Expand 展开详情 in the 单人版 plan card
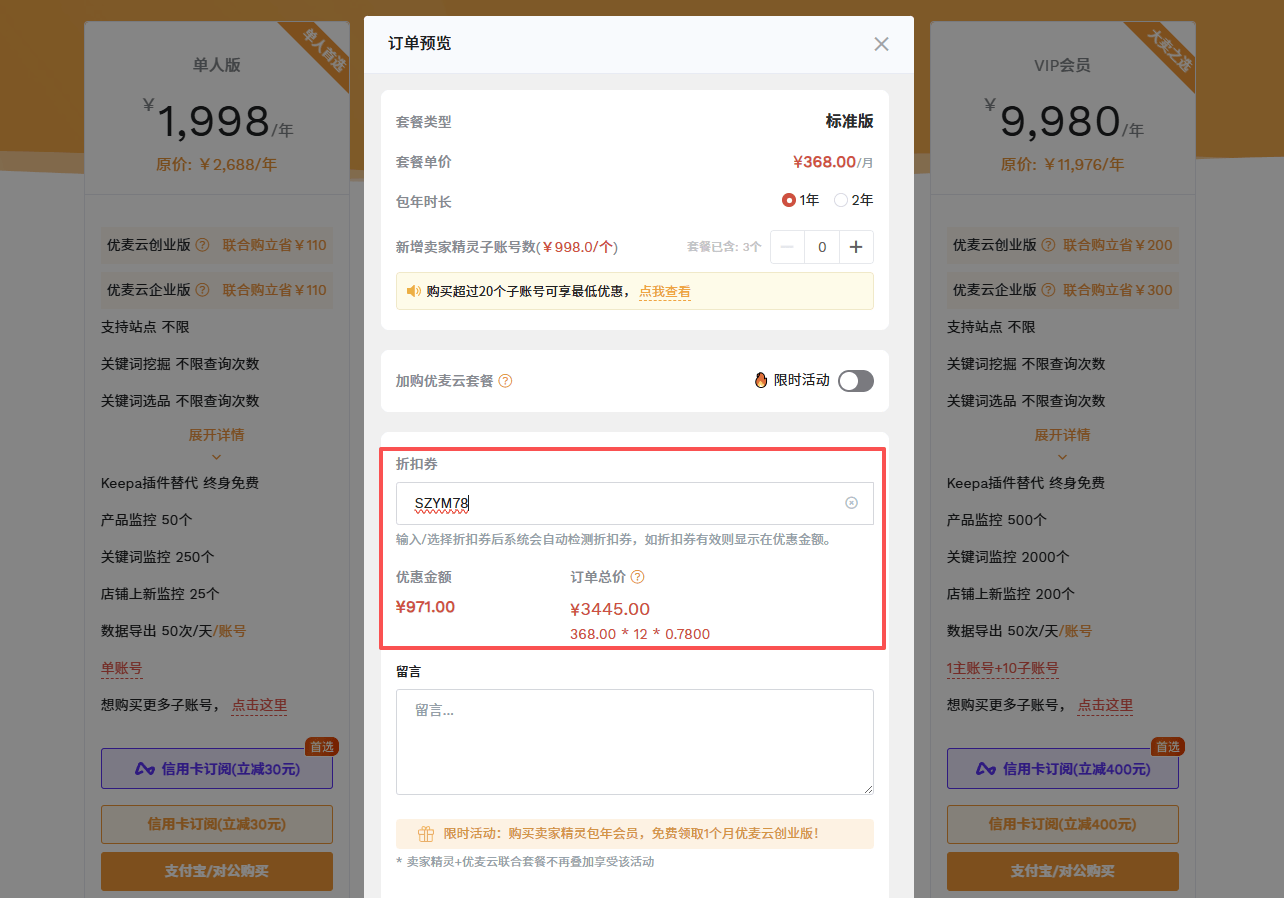Screen dimensions: 1284x898 216,436
